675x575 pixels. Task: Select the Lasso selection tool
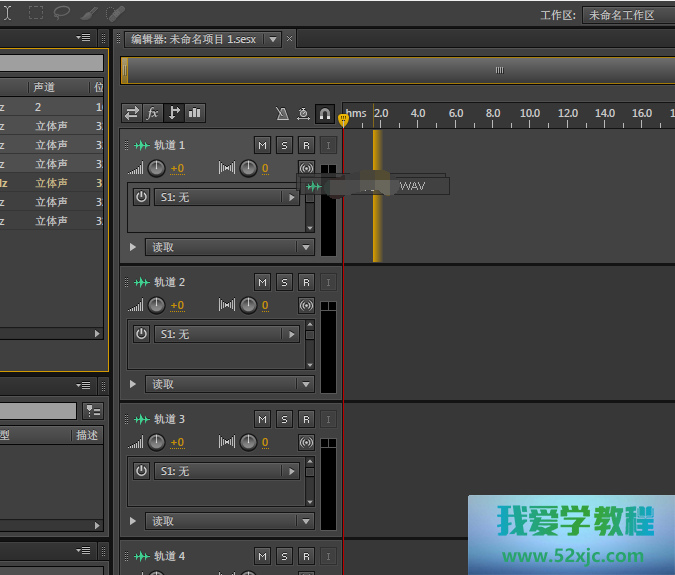pyautogui.click(x=62, y=13)
